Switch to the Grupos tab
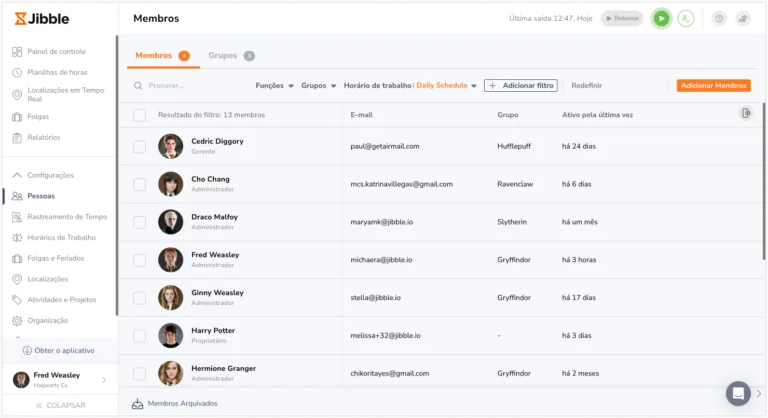The width and height of the screenshot is (768, 418). point(231,56)
